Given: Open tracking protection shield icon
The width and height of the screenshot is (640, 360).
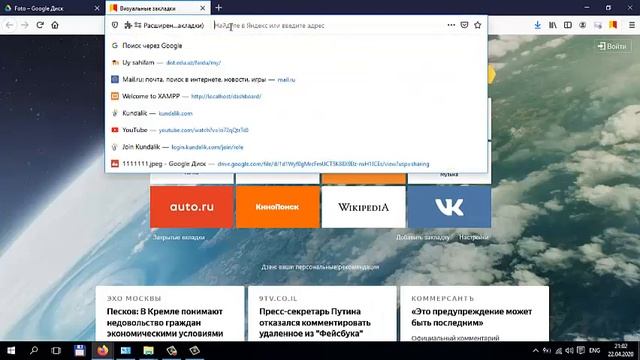Looking at the screenshot, I should (115, 25).
